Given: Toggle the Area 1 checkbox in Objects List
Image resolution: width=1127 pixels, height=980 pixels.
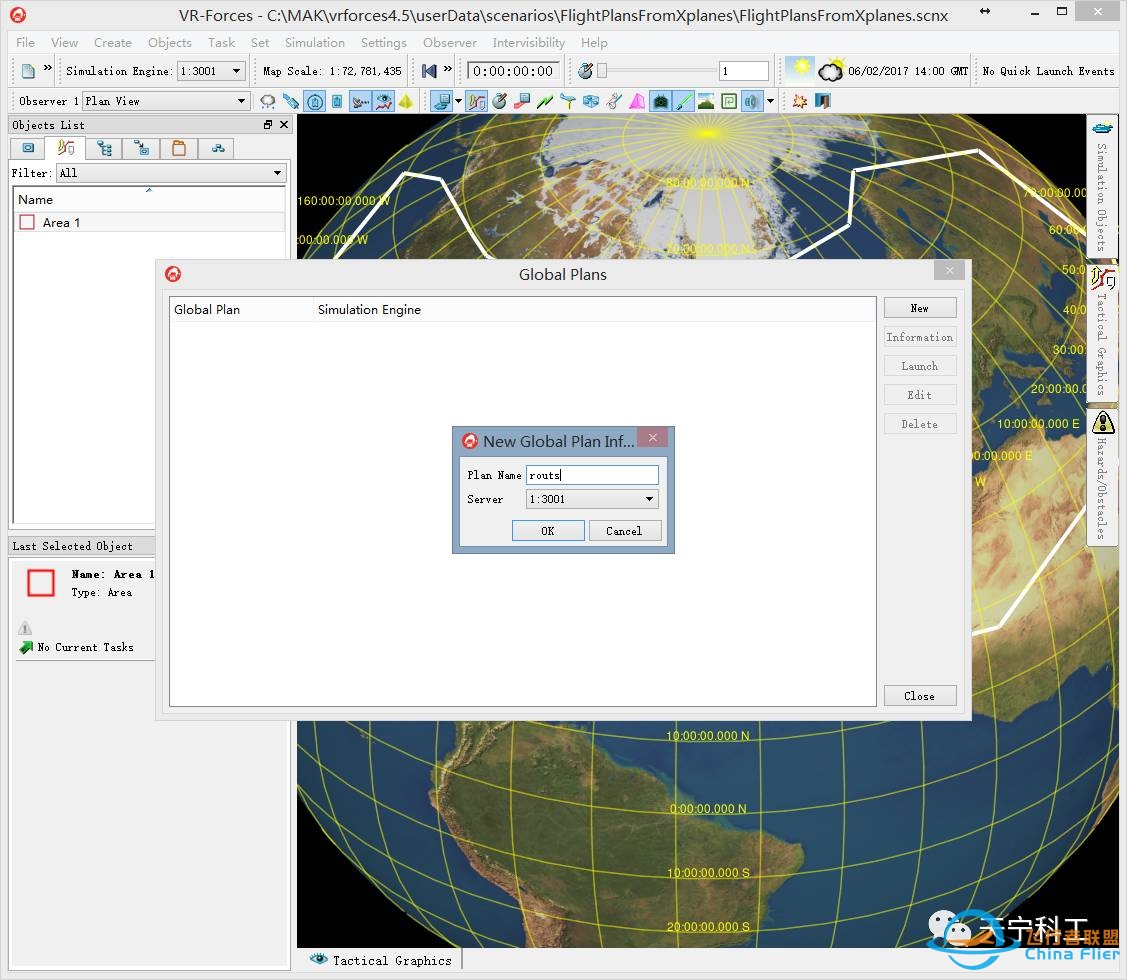Looking at the screenshot, I should click(x=27, y=223).
